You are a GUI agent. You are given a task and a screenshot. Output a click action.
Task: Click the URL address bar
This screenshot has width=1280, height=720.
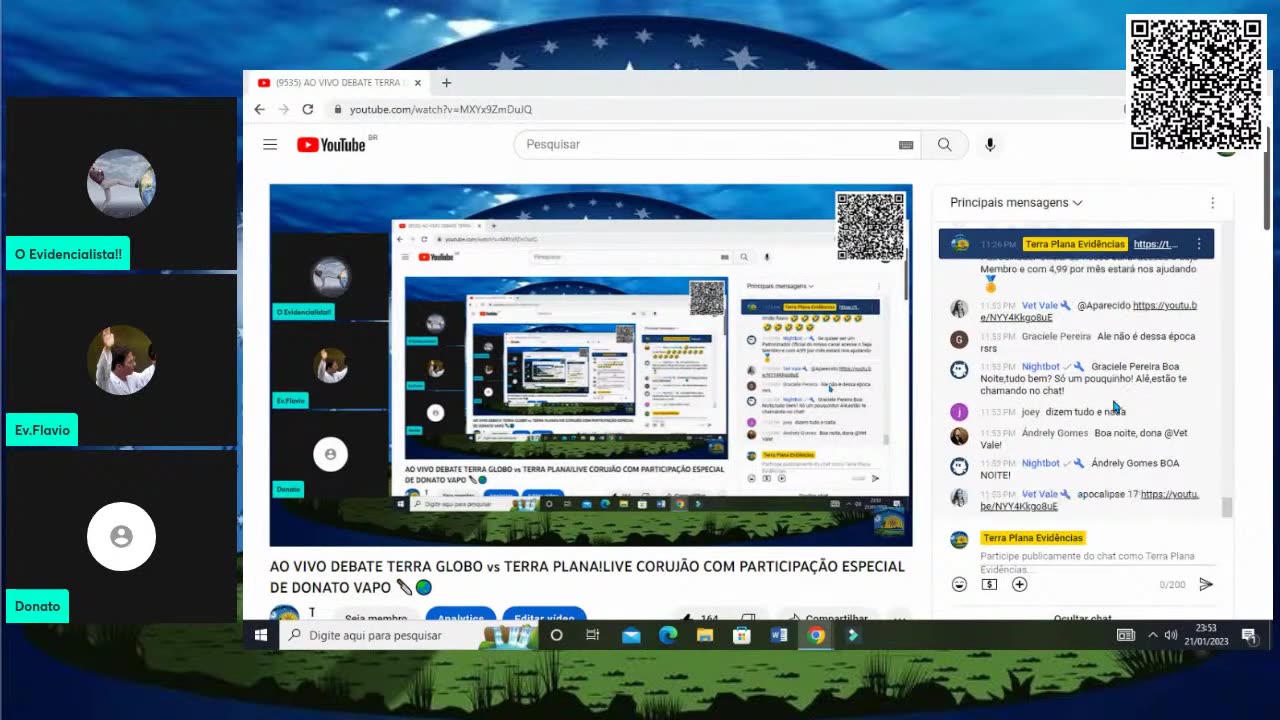tap(720, 109)
